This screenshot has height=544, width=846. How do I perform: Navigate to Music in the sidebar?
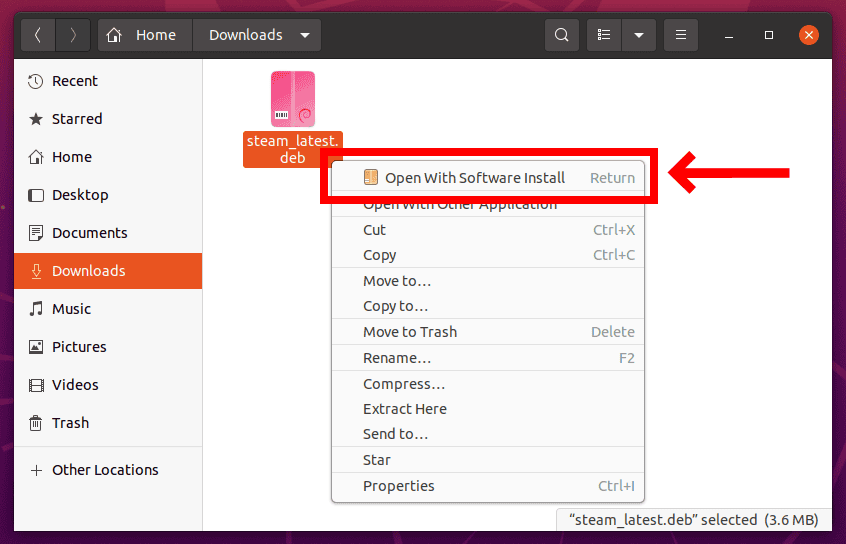coord(71,309)
